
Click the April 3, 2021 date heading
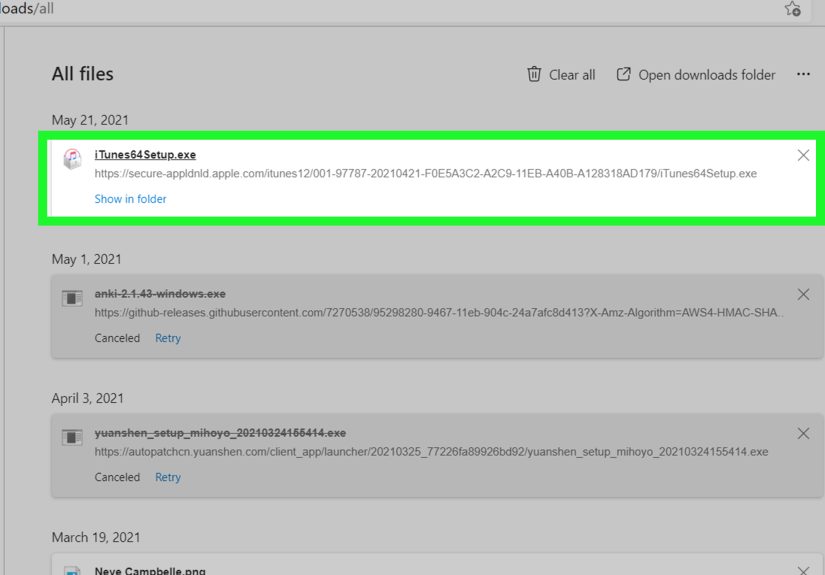pyautogui.click(x=87, y=398)
